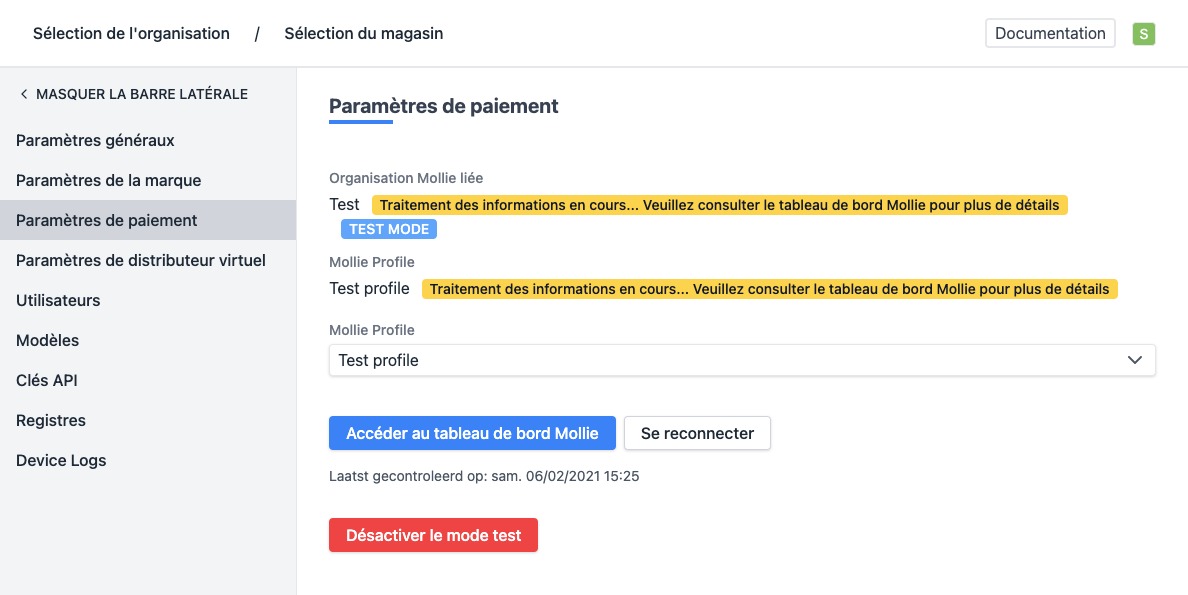The height and width of the screenshot is (595, 1188).
Task: Go to Paramètres de la marque
Action: click(x=108, y=180)
